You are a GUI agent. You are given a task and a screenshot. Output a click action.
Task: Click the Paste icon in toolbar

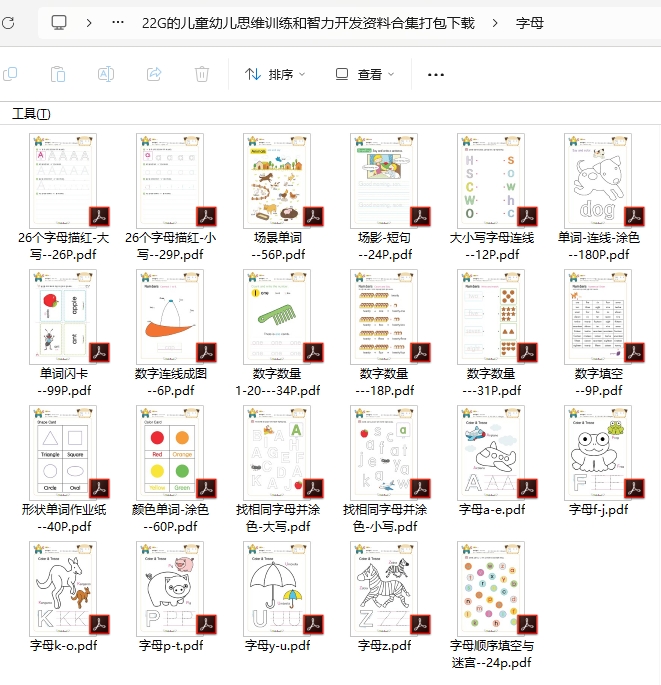[x=58, y=74]
